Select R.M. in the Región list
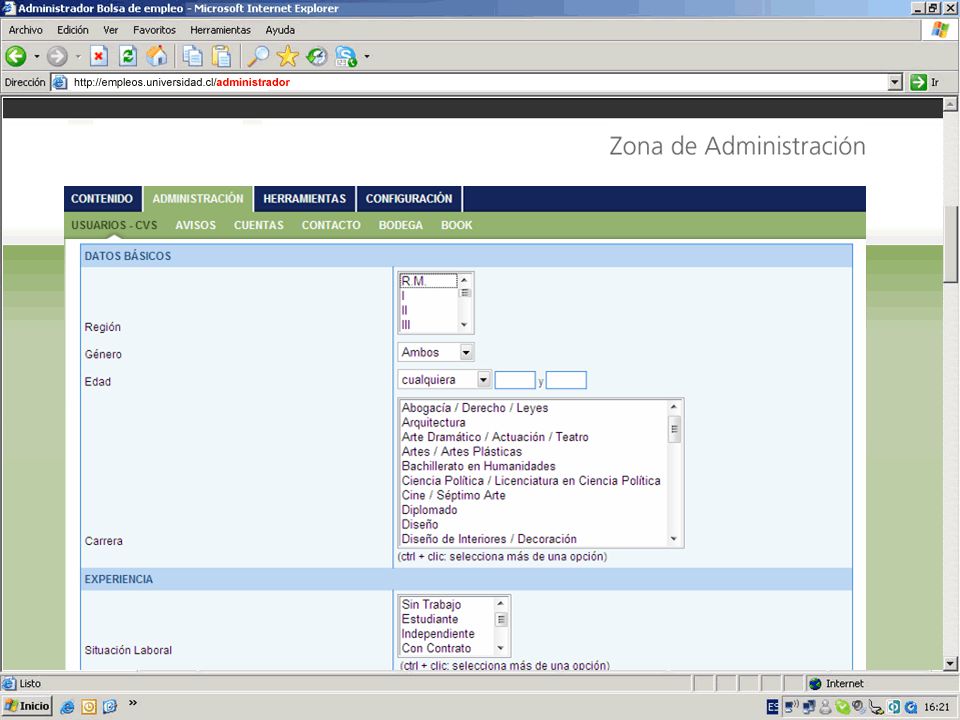This screenshot has height=720, width=960. coord(428,281)
